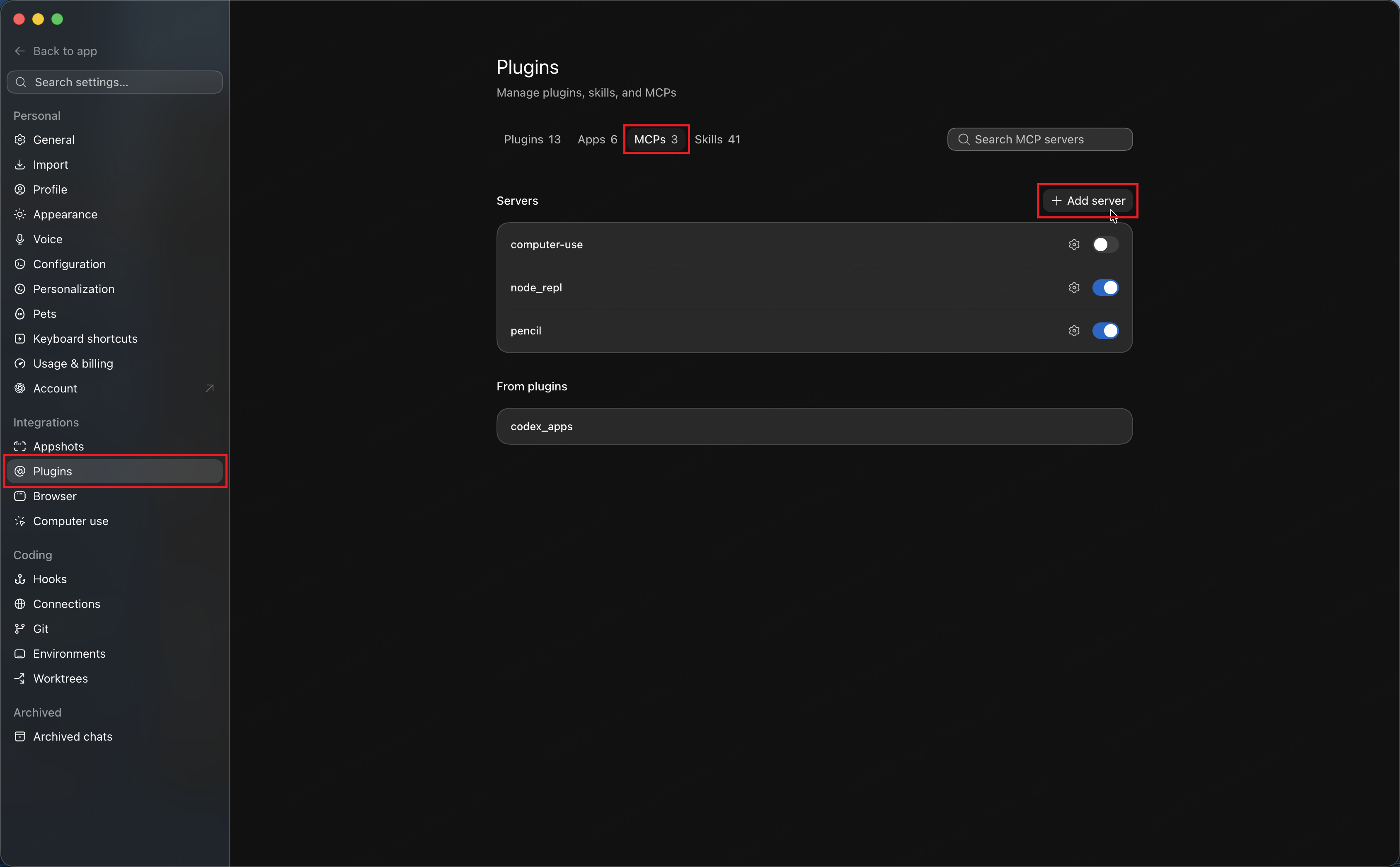The image size is (1400, 867).
Task: Click the magnifier icon in Search settings
Action: tap(21, 82)
